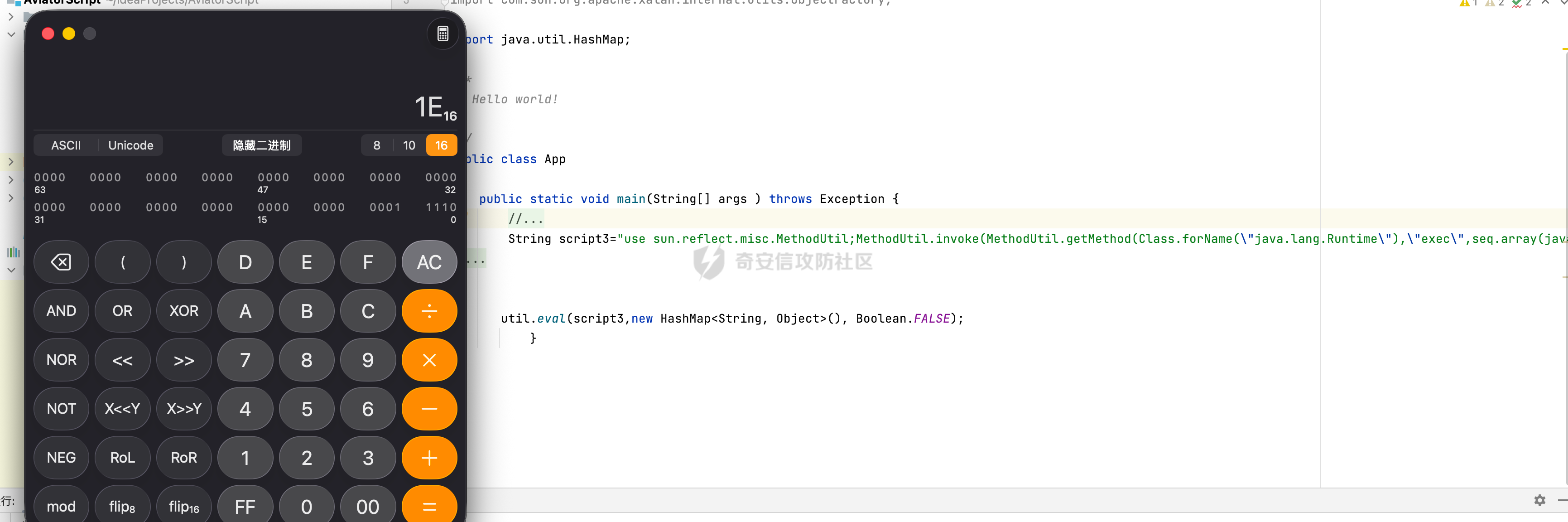The width and height of the screenshot is (1568, 522).
Task: Flip bit 0 in the binary display
Action: click(453, 208)
